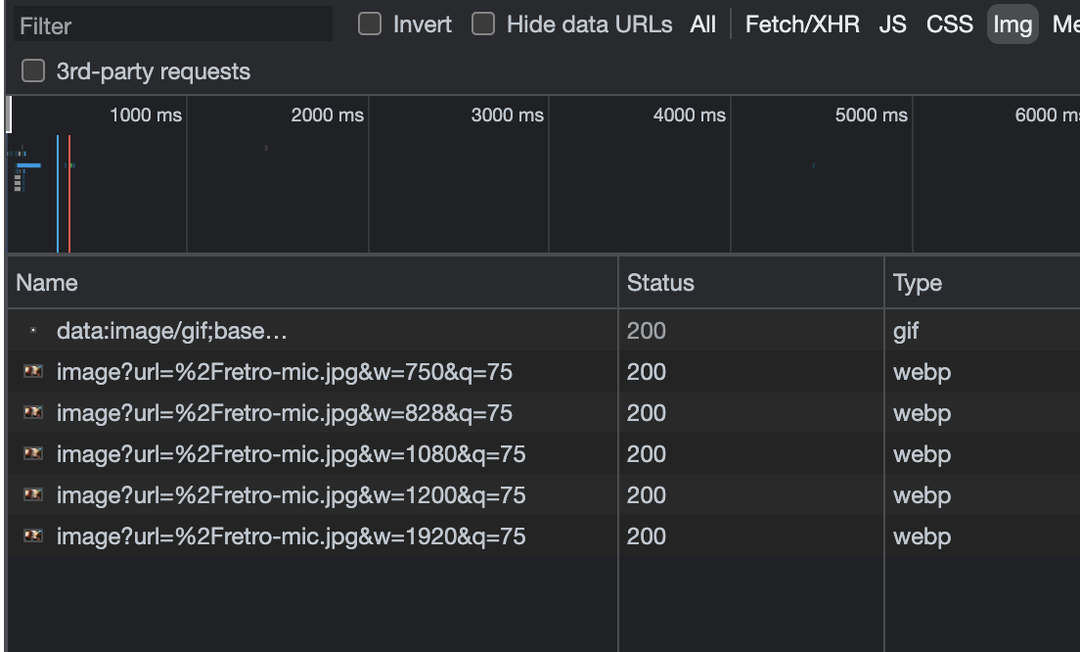Enable the Invert filter checkbox
This screenshot has width=1080, height=652.
tap(369, 23)
